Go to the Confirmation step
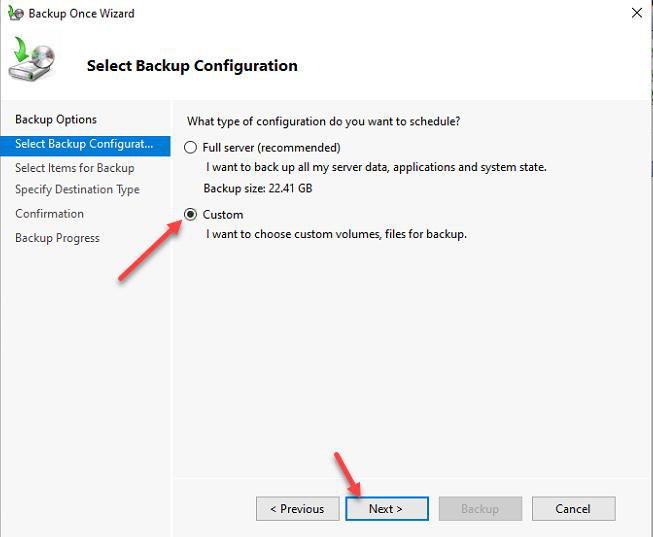 click(49, 214)
